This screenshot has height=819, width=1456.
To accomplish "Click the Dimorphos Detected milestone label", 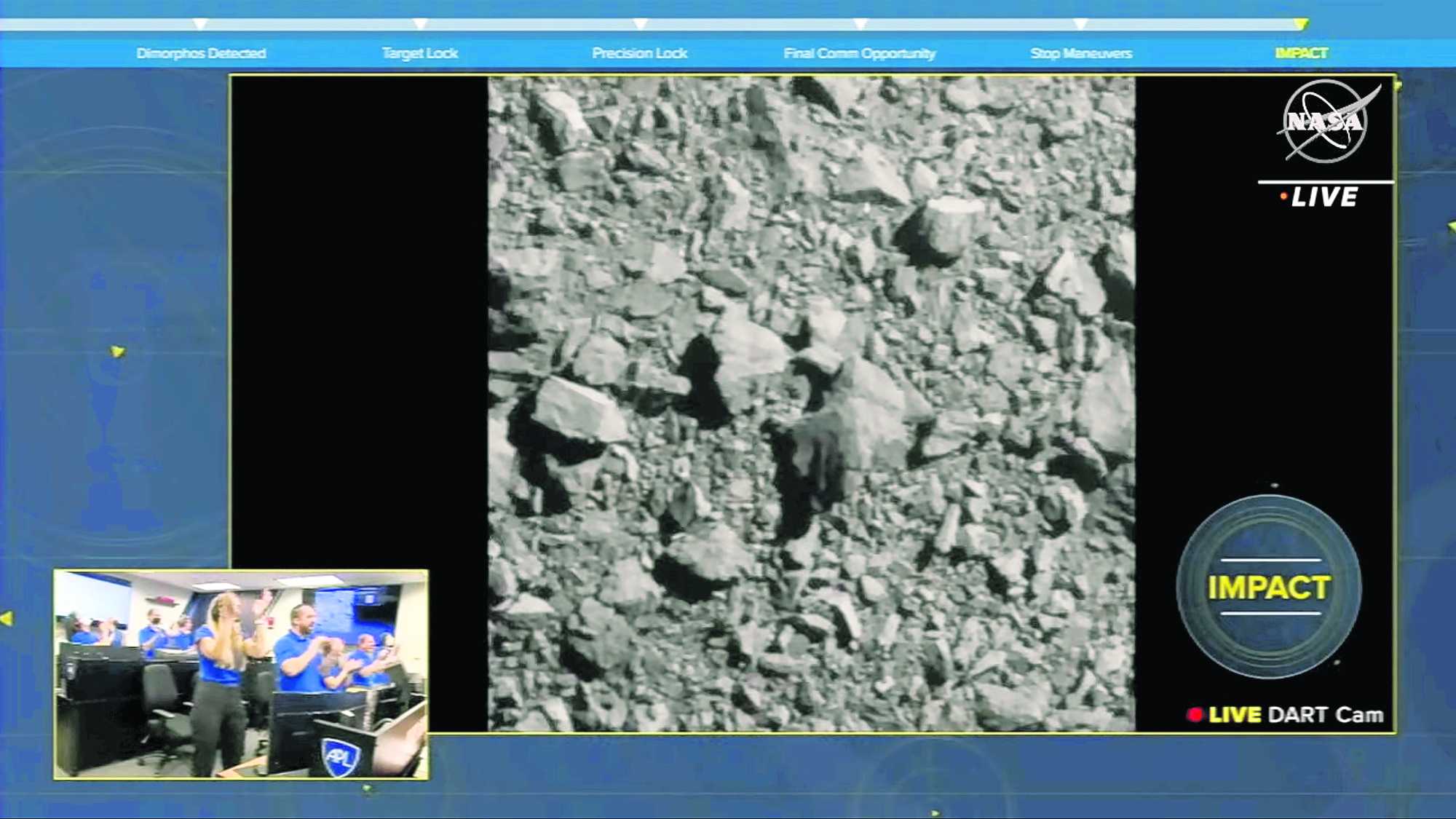I will click(x=201, y=53).
